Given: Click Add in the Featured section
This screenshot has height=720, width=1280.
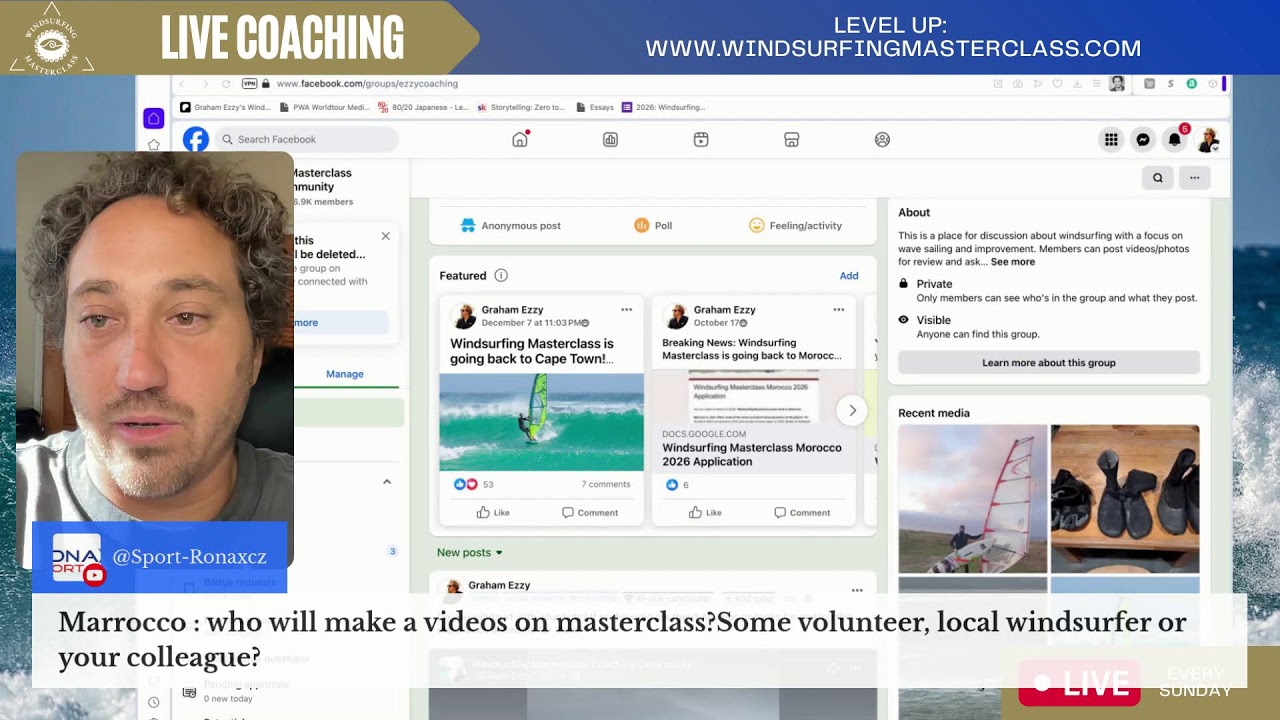Looking at the screenshot, I should point(849,276).
